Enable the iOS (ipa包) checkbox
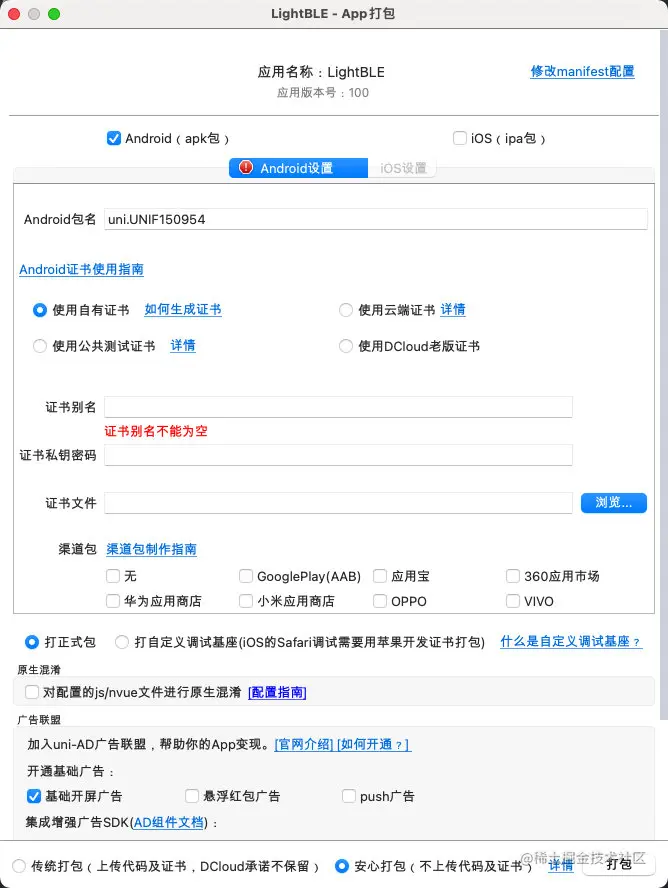This screenshot has height=888, width=668. [460, 138]
